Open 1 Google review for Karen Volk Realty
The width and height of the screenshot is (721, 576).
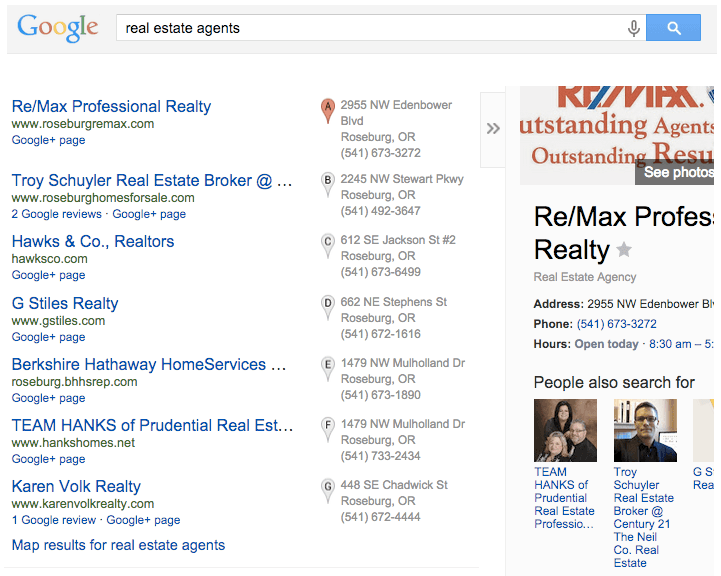click(54, 520)
